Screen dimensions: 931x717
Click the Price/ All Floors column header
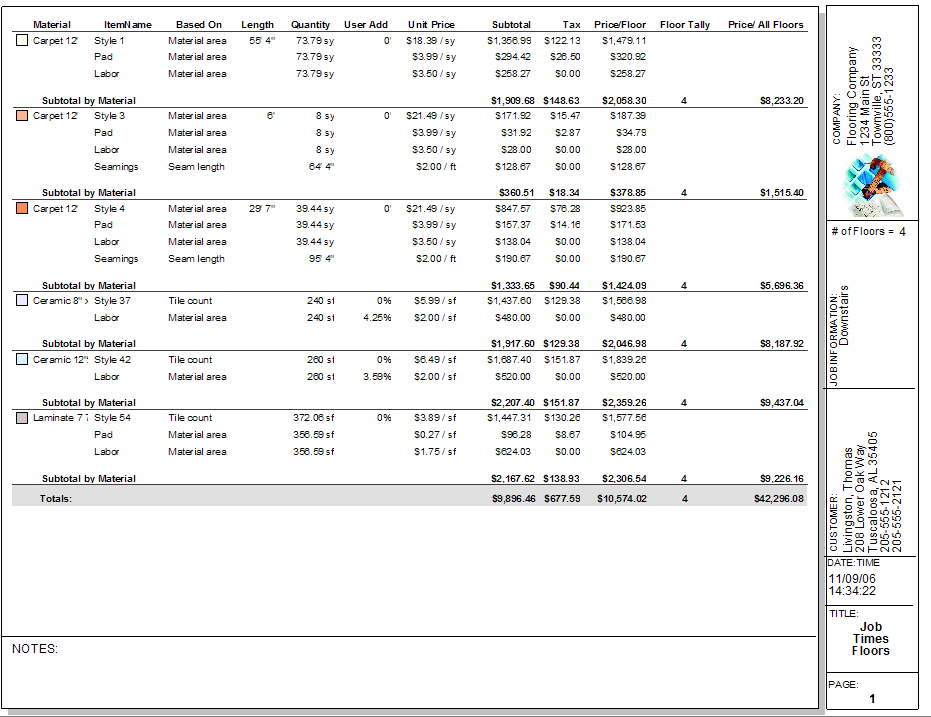click(765, 25)
